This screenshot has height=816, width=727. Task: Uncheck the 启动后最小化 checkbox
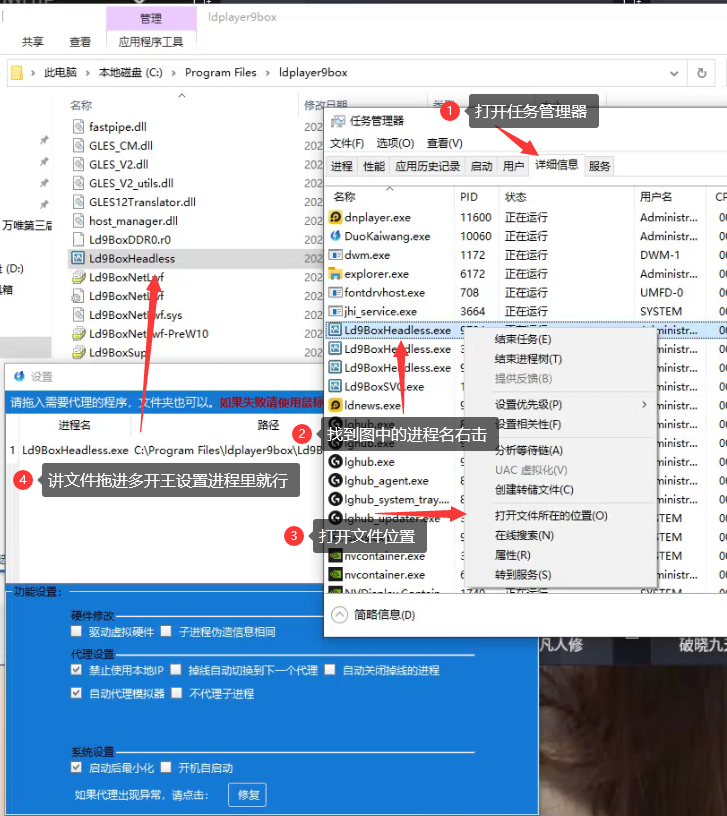(76, 767)
